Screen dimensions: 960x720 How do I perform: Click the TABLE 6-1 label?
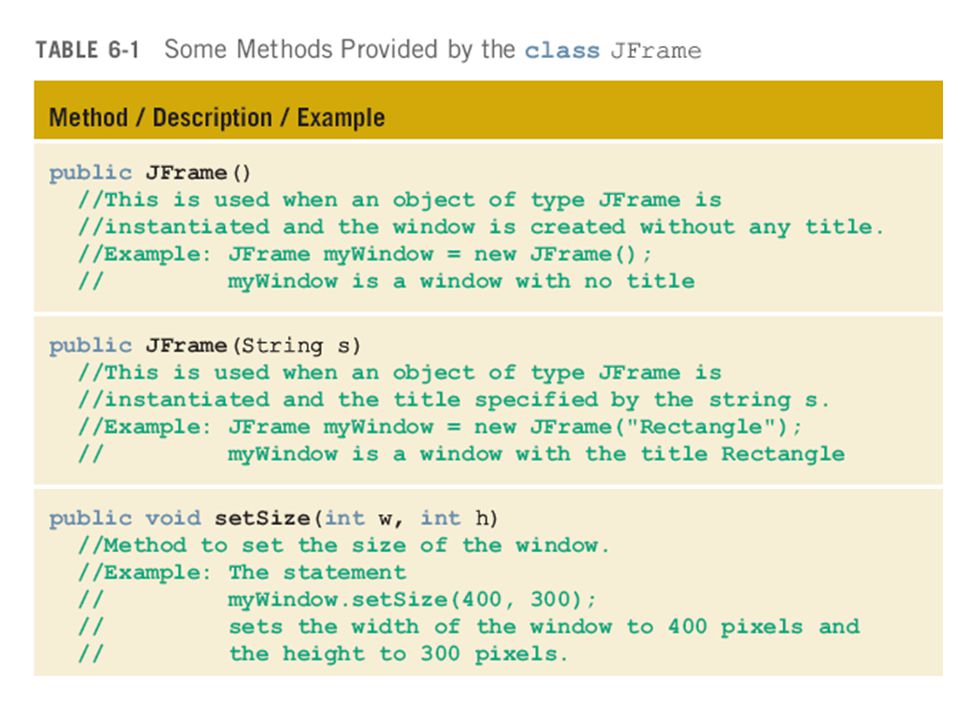[x=88, y=50]
